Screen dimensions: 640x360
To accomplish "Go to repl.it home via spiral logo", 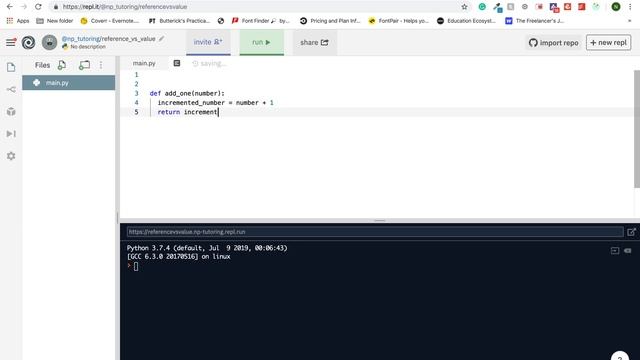I will pos(28,42).
